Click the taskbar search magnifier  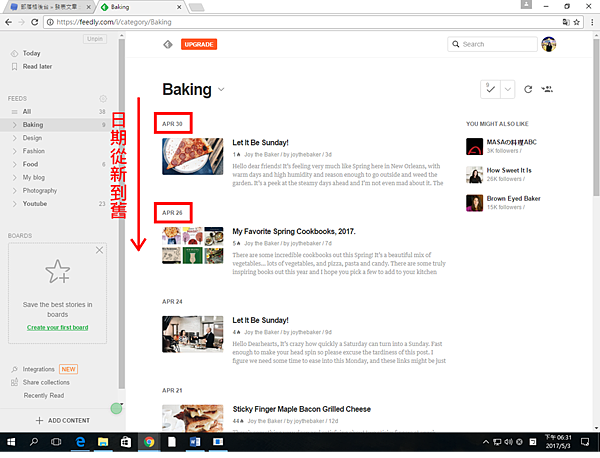click(34, 442)
